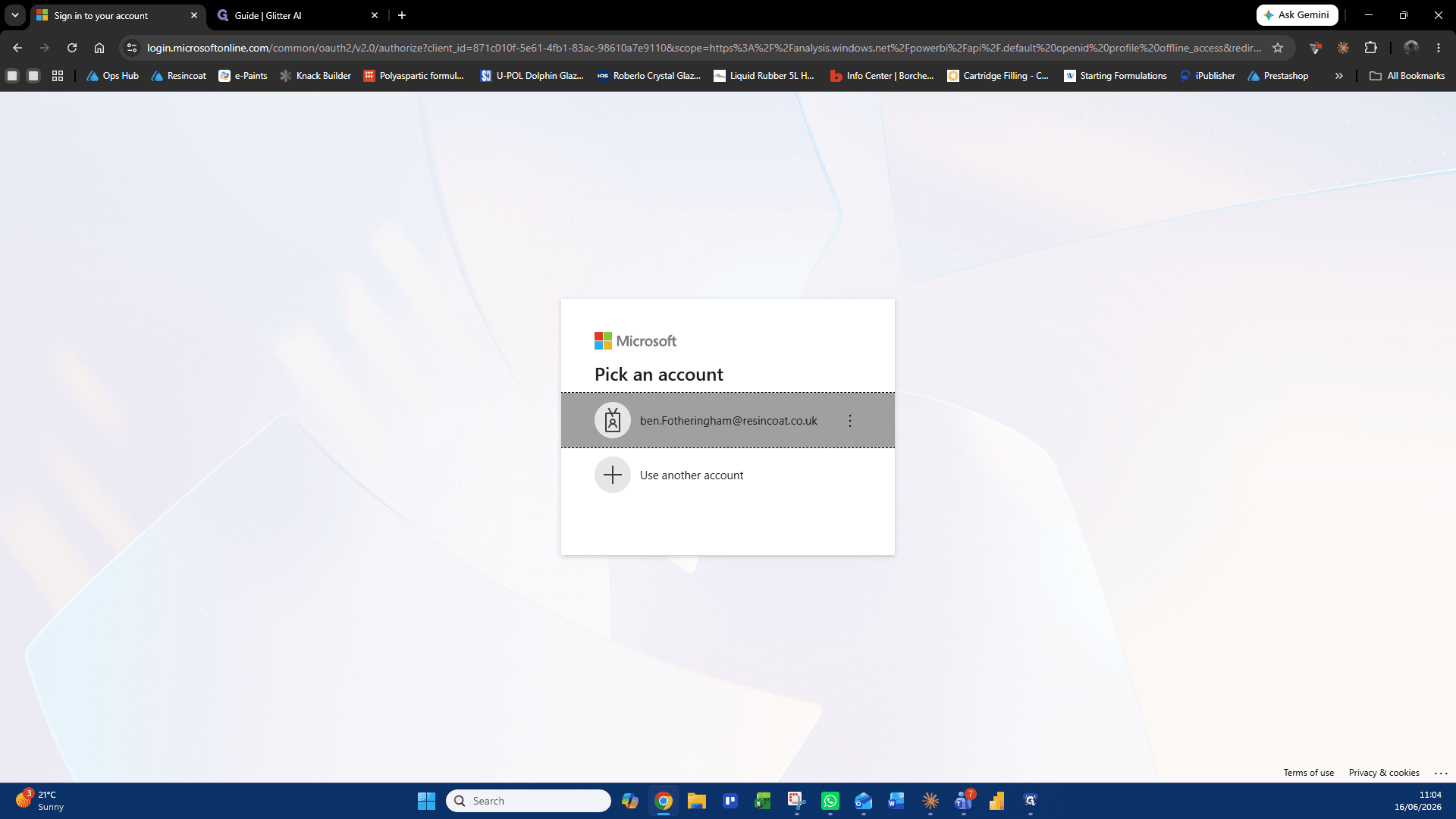Open Microsoft Teams from the taskbar
1456x819 pixels.
(x=964, y=801)
